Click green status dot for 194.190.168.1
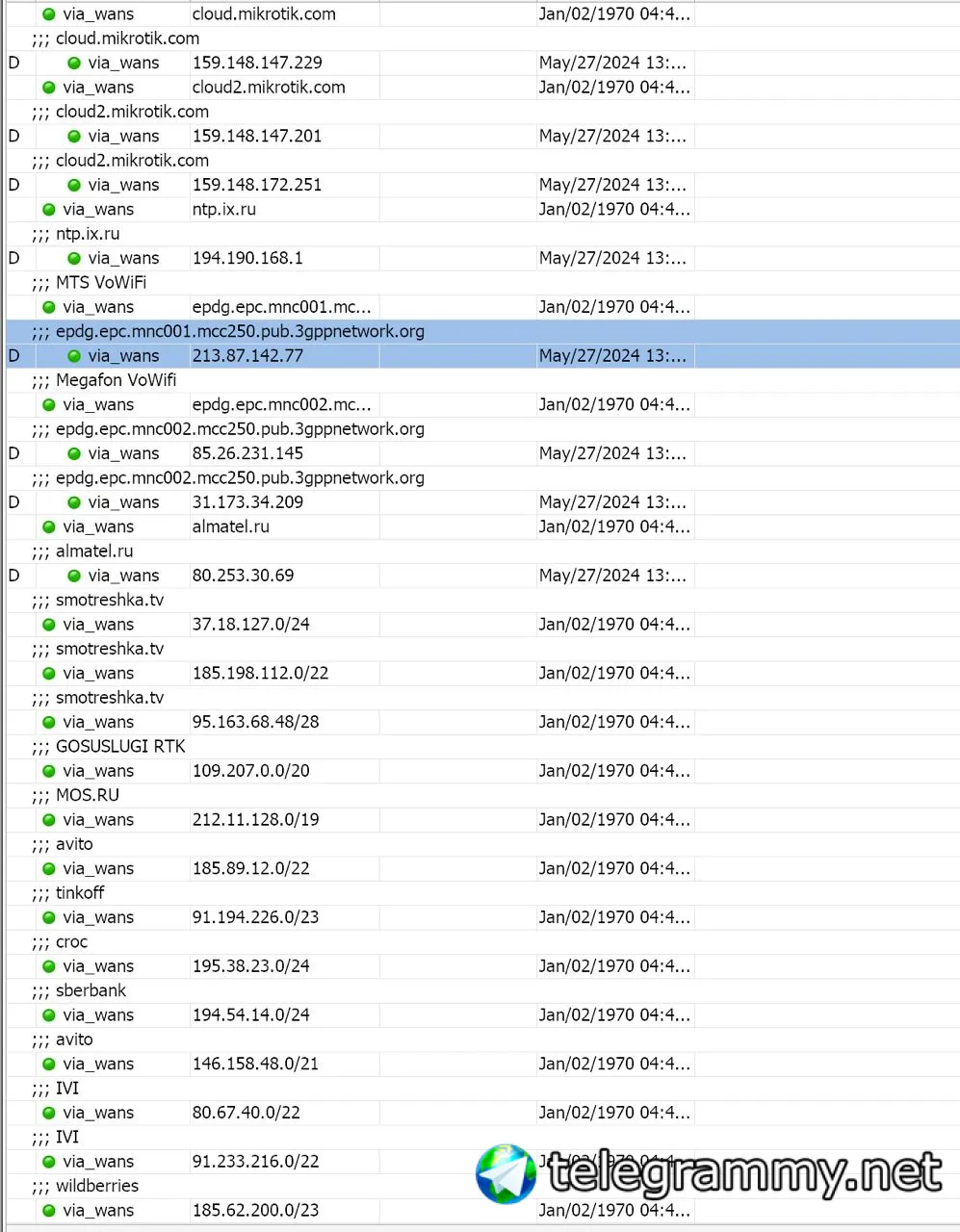This screenshot has width=960, height=1232. coord(74,258)
